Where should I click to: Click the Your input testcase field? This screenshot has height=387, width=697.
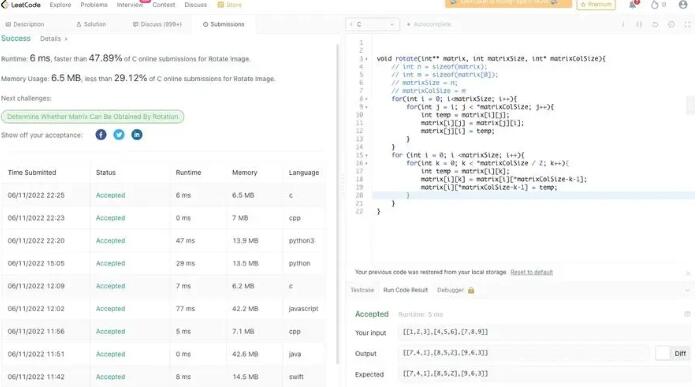pyautogui.click(x=544, y=332)
